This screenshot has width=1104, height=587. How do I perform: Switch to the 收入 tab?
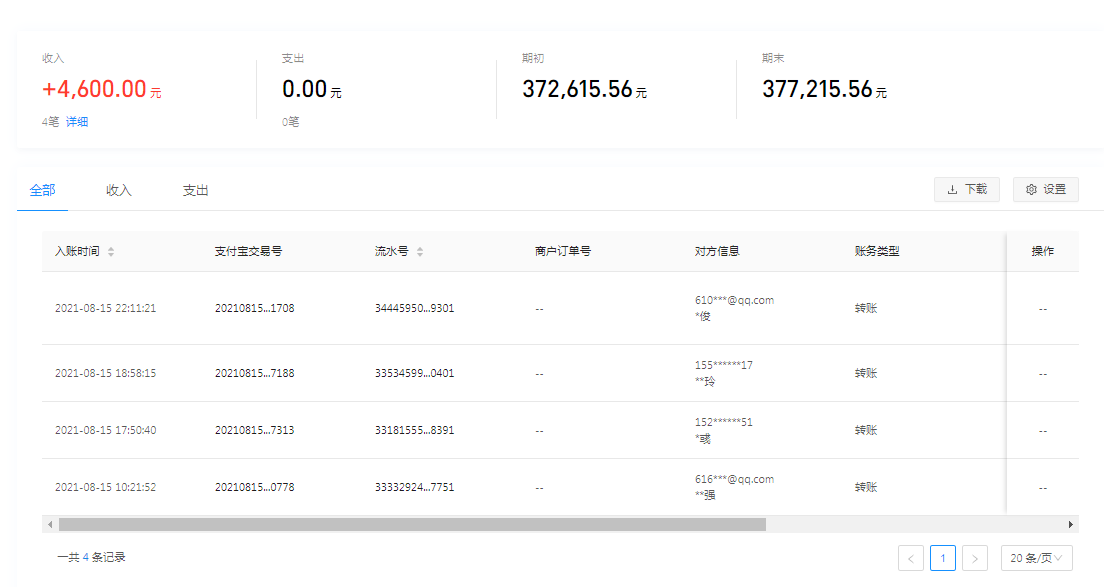pyautogui.click(x=119, y=190)
